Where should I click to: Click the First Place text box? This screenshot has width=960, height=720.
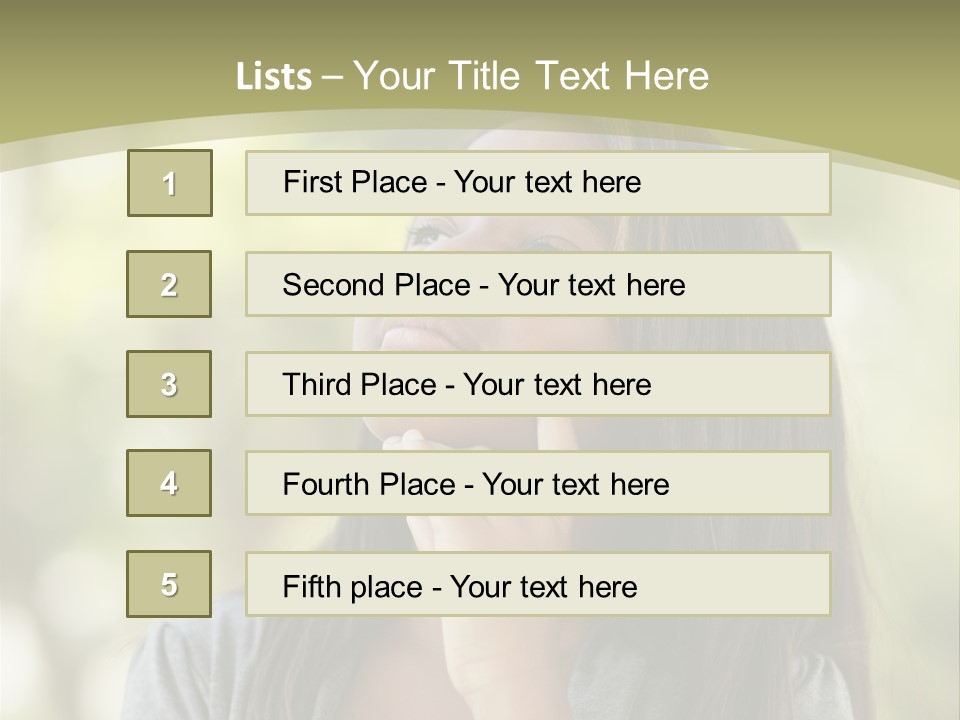tap(537, 183)
